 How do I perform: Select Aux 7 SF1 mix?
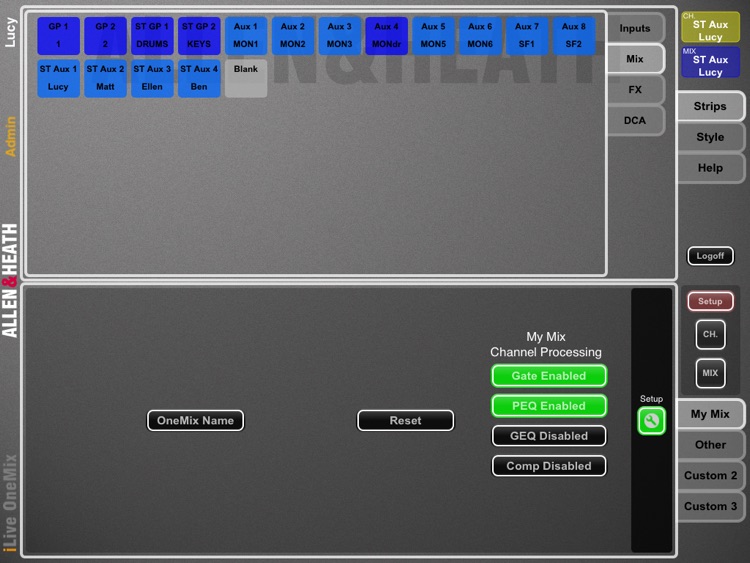(527, 35)
